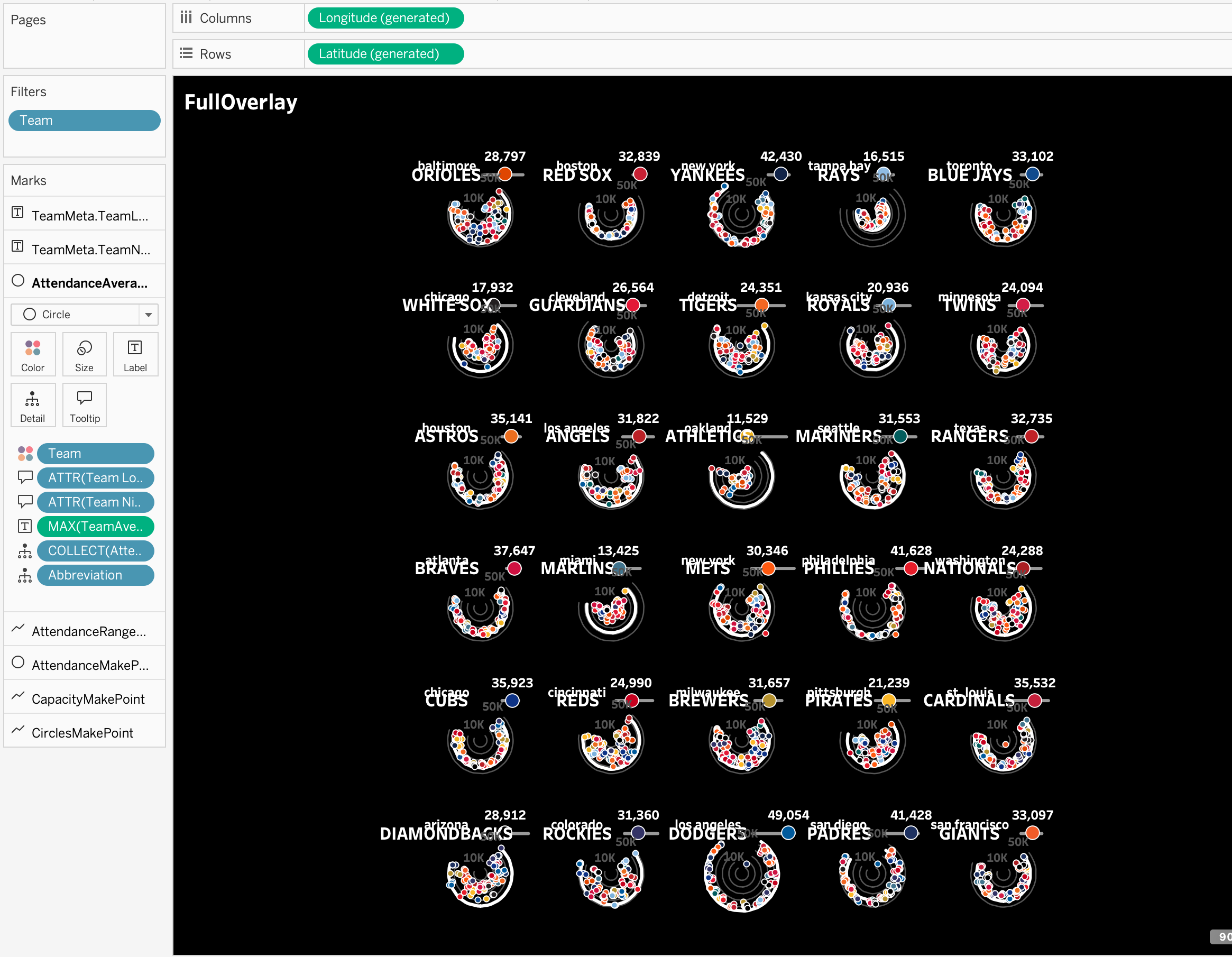Open the Size mark property card
Screen dimensions: 1232x957
click(84, 354)
